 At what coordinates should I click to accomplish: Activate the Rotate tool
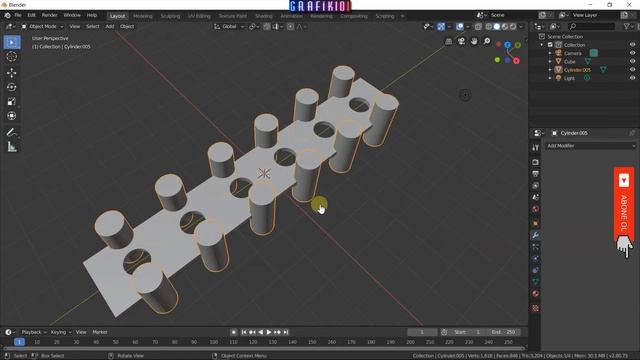[12, 87]
